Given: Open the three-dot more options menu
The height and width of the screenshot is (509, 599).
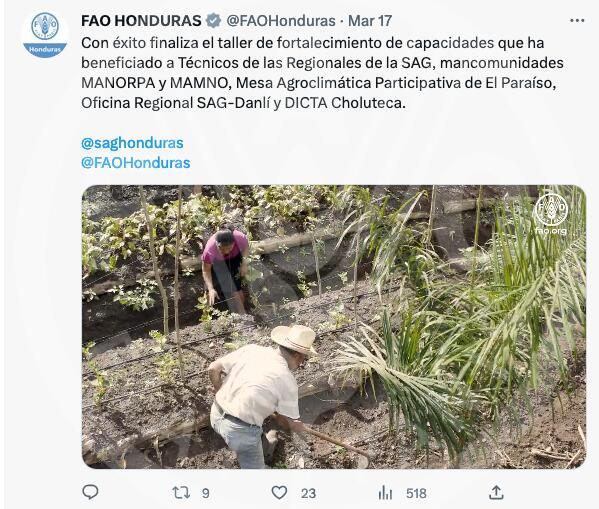Looking at the screenshot, I should tap(577, 21).
